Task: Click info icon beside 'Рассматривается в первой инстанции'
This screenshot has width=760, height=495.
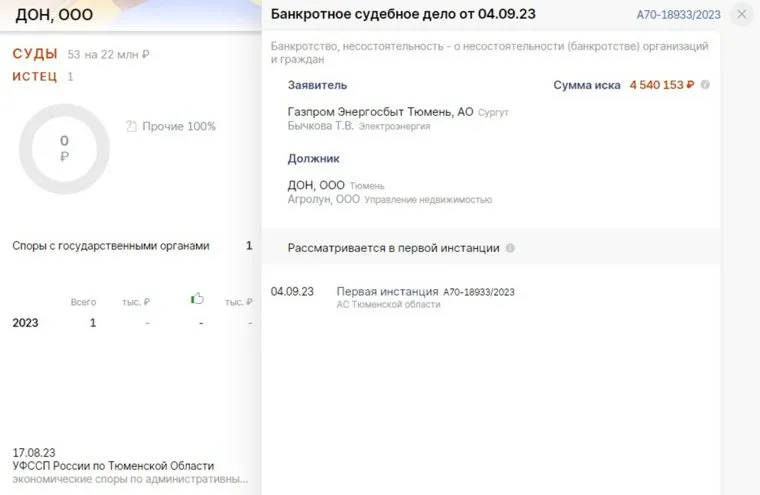Action: pos(511,248)
